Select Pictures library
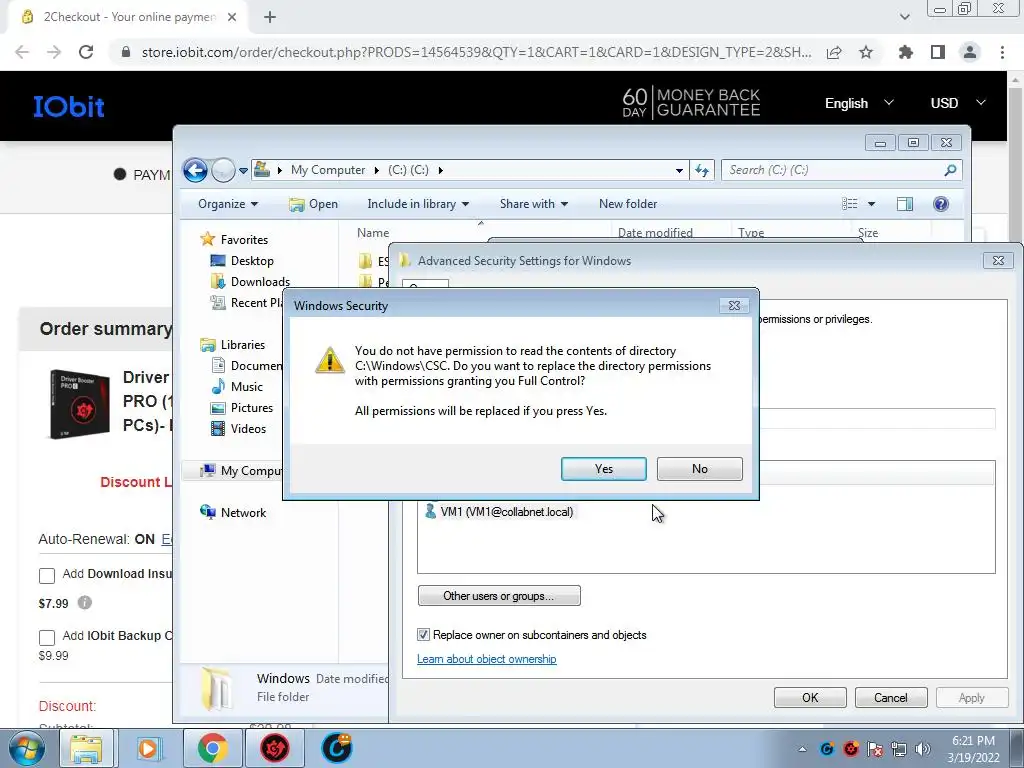 (x=242, y=408)
